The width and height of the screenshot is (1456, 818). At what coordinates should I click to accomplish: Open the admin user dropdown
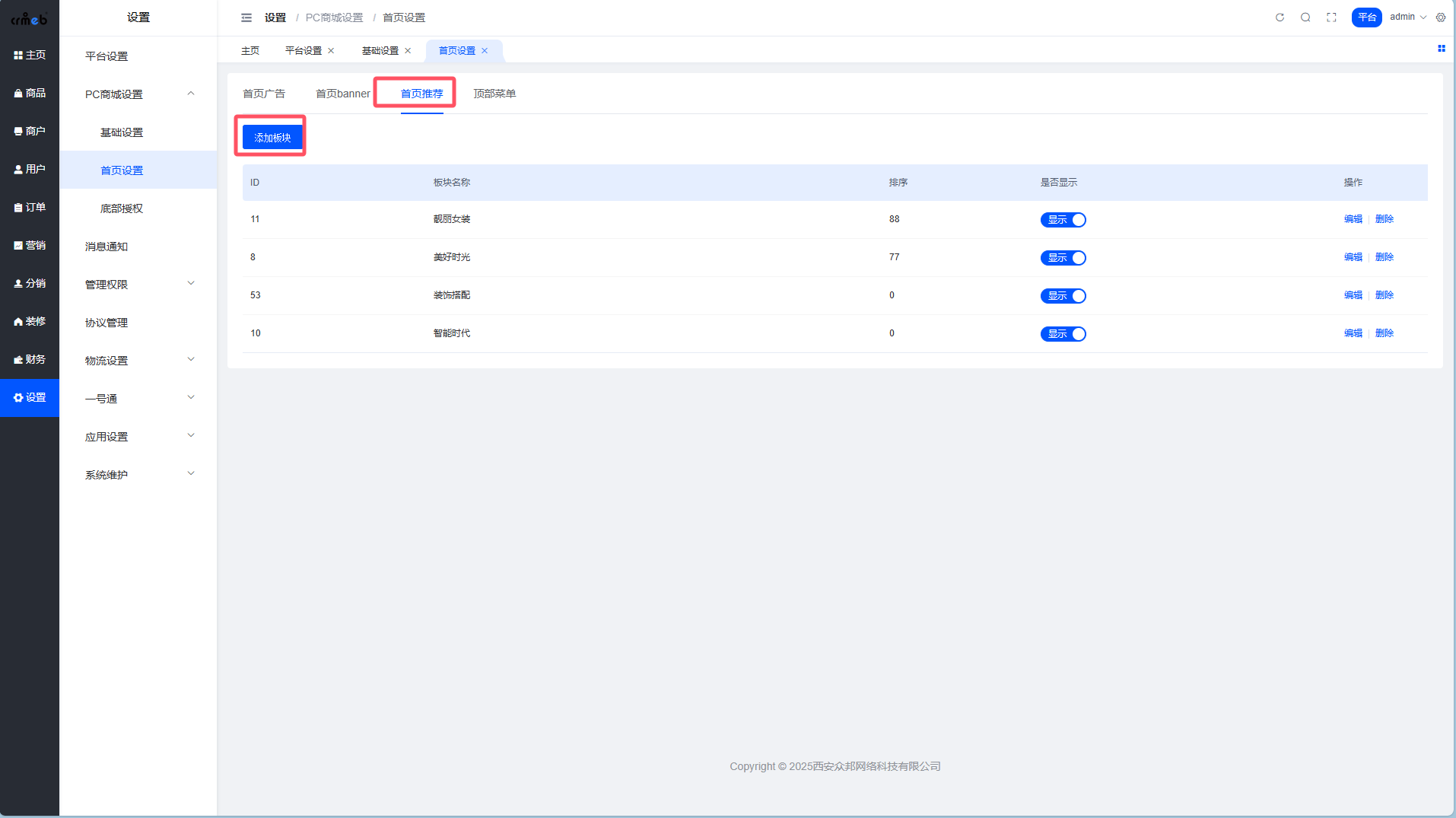click(x=1407, y=17)
